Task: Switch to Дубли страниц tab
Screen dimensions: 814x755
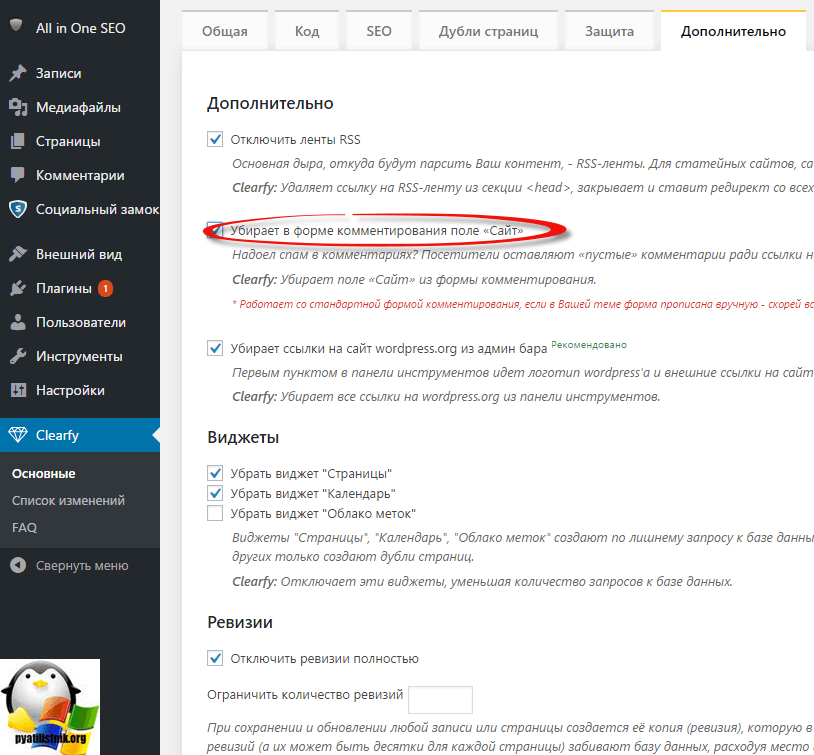Action: 489,31
